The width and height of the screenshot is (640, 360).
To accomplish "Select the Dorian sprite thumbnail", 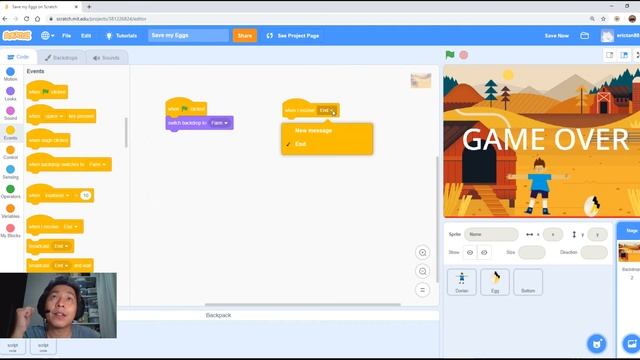I will tap(462, 282).
